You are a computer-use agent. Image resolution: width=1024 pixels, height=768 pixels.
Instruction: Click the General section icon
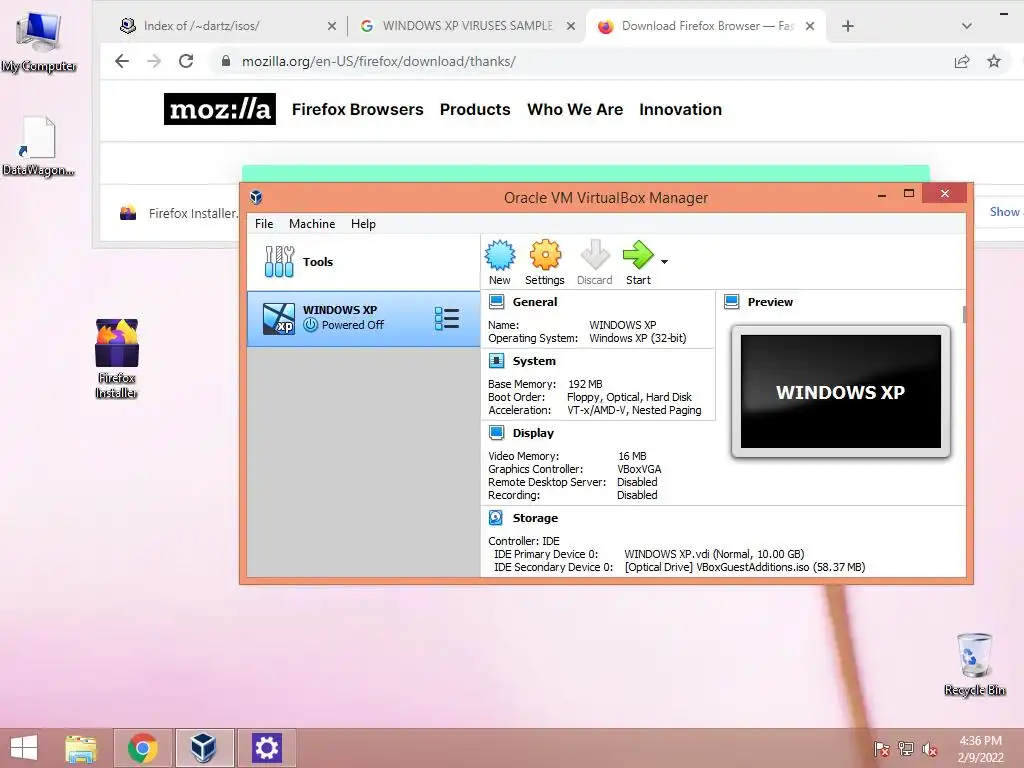tap(496, 302)
